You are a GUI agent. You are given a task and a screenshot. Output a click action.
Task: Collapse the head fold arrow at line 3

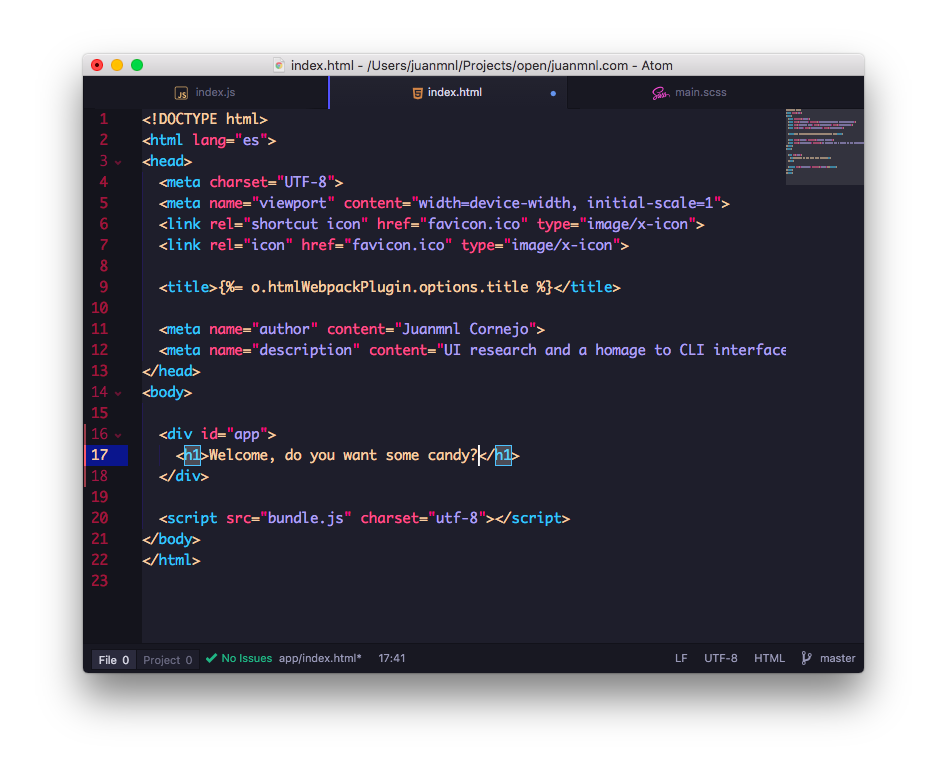pyautogui.click(x=118, y=163)
